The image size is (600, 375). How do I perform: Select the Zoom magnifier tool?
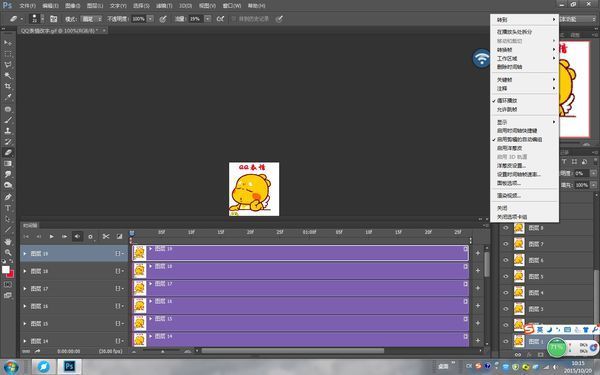click(x=8, y=253)
